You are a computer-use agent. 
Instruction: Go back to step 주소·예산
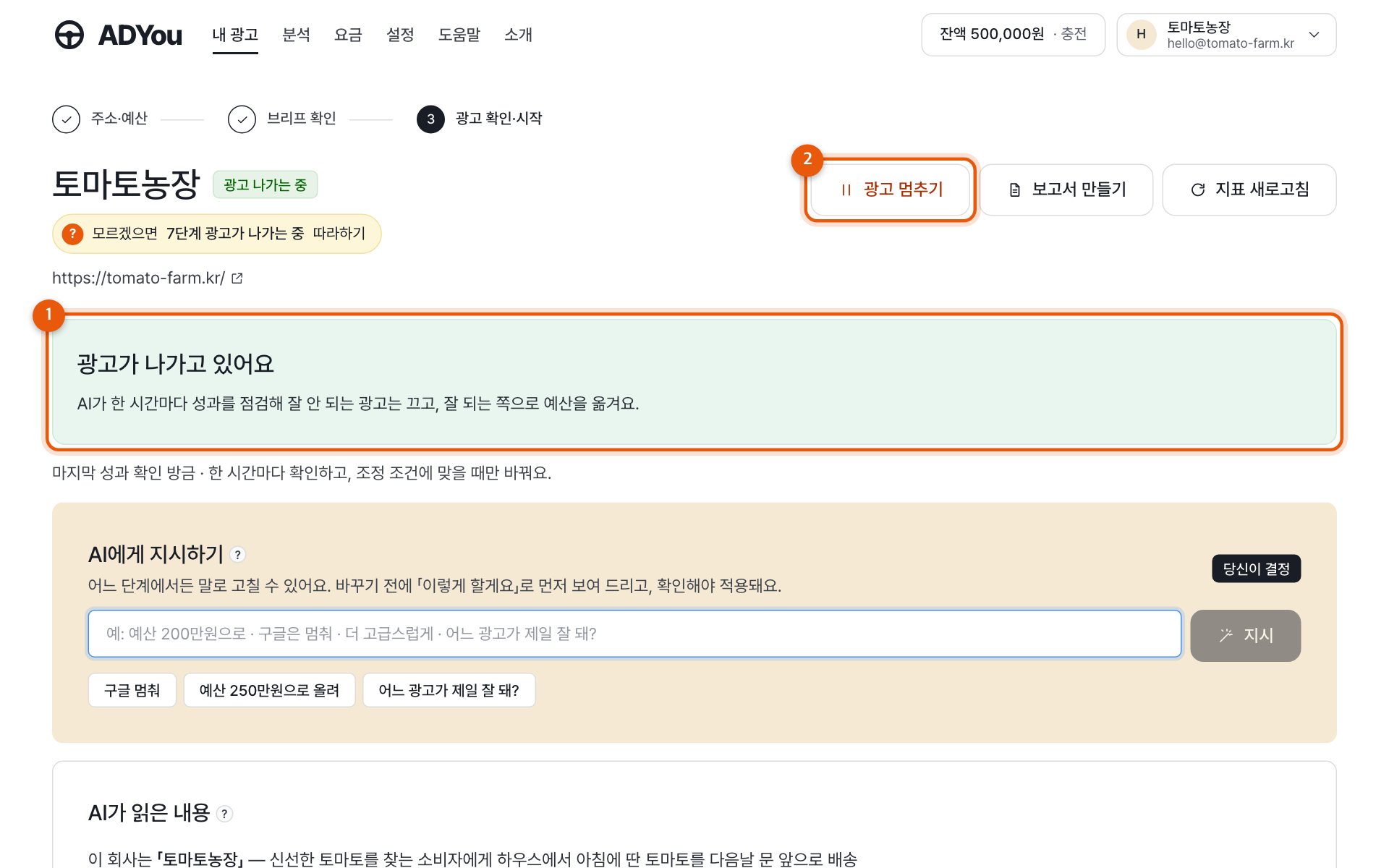101,119
